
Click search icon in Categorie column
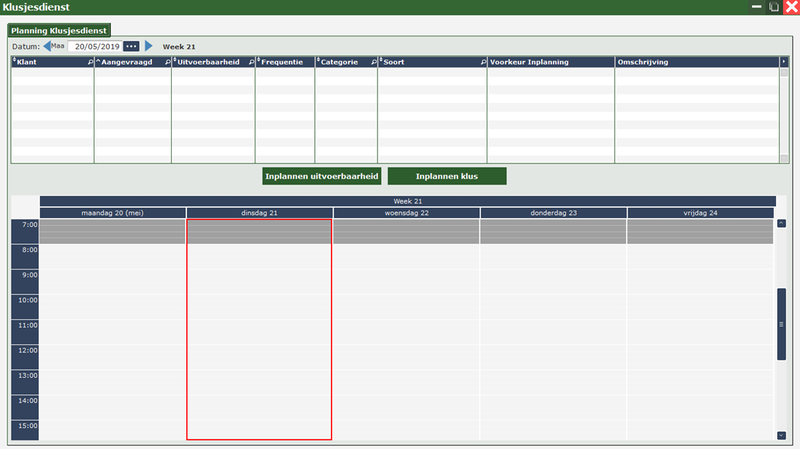pos(373,62)
